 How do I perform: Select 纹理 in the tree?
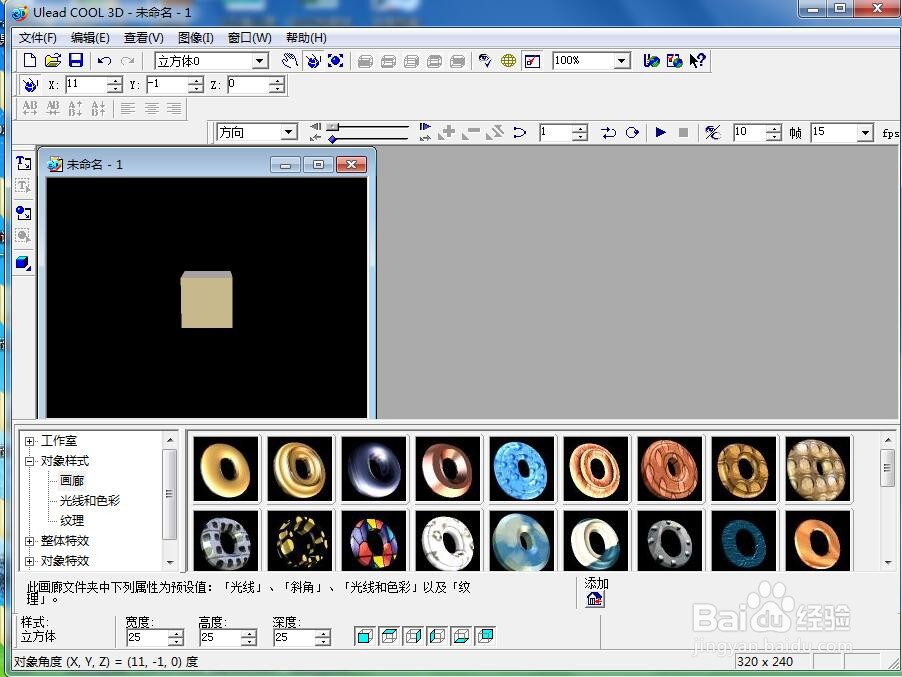[72, 521]
